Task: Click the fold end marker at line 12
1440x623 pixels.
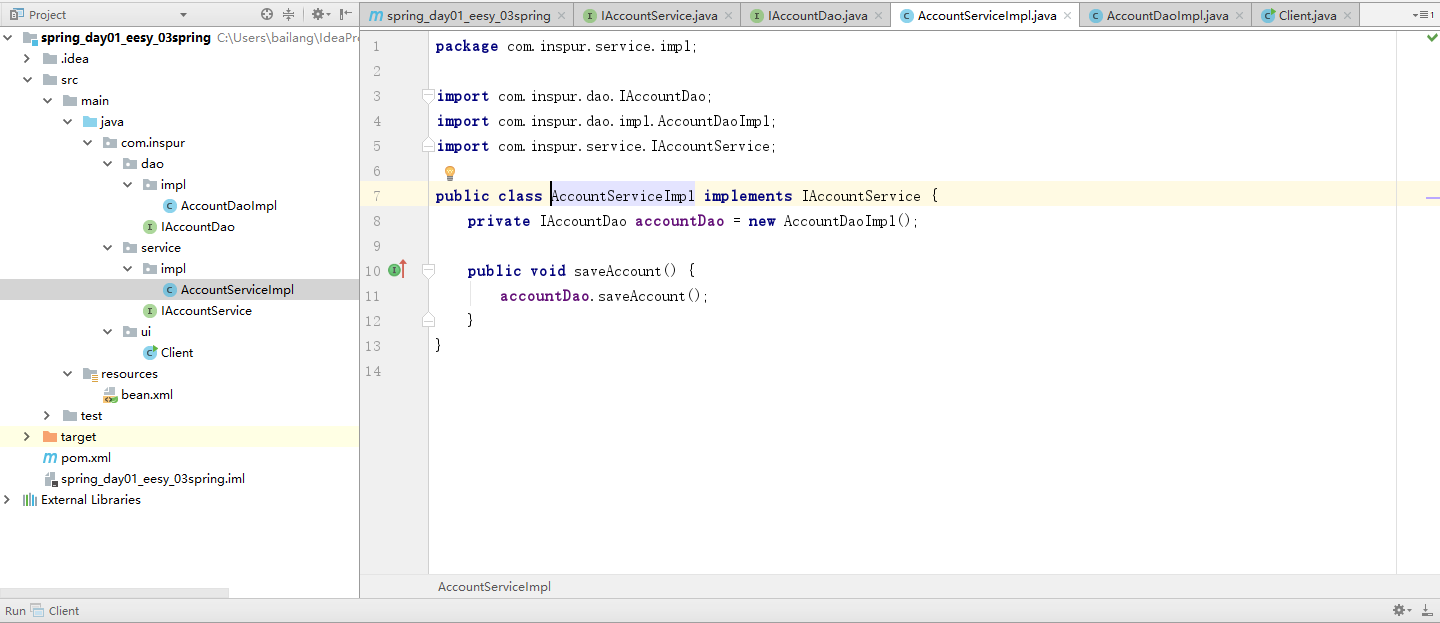Action: [x=428, y=320]
